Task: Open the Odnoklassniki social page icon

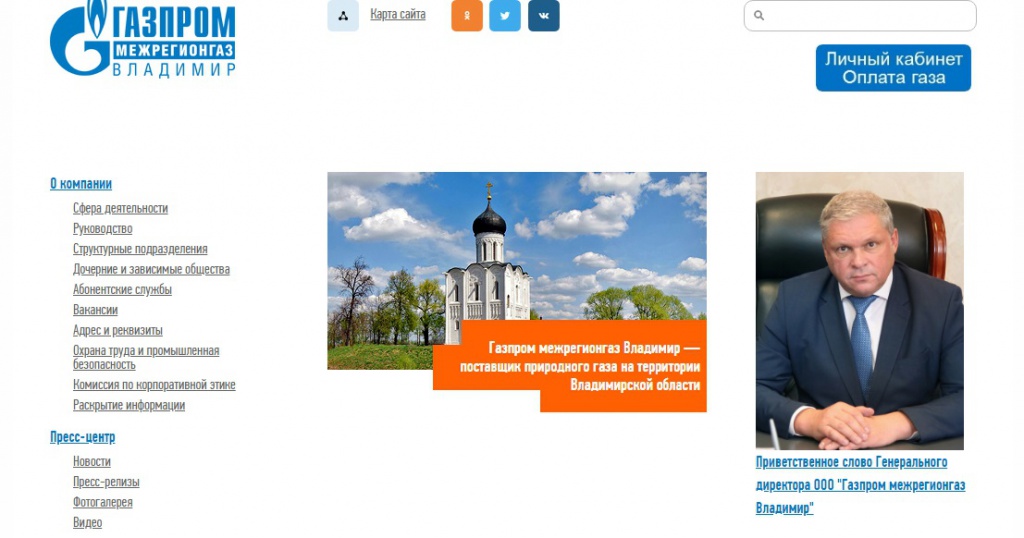Action: pos(467,16)
